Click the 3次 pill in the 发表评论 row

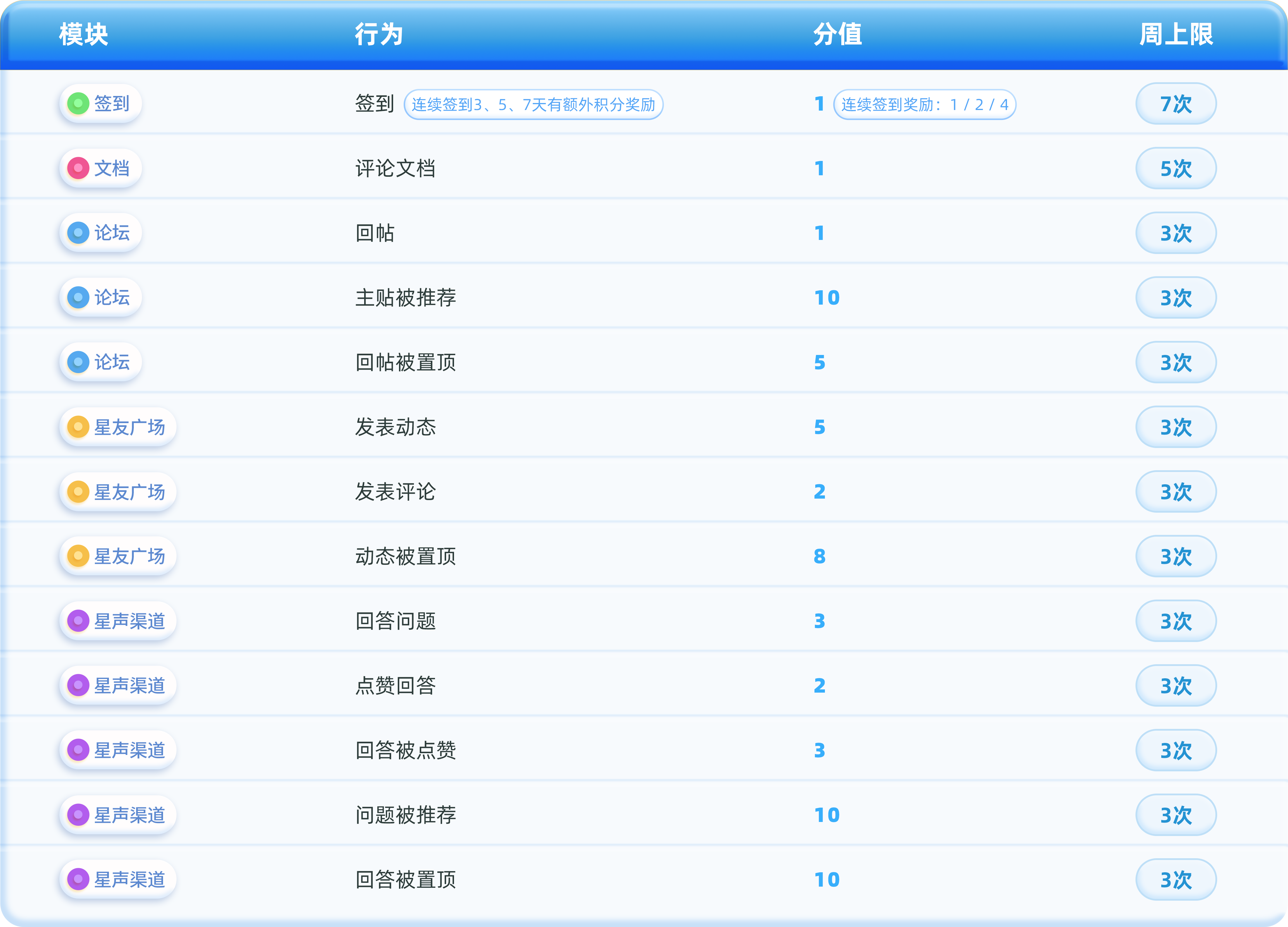[1176, 492]
